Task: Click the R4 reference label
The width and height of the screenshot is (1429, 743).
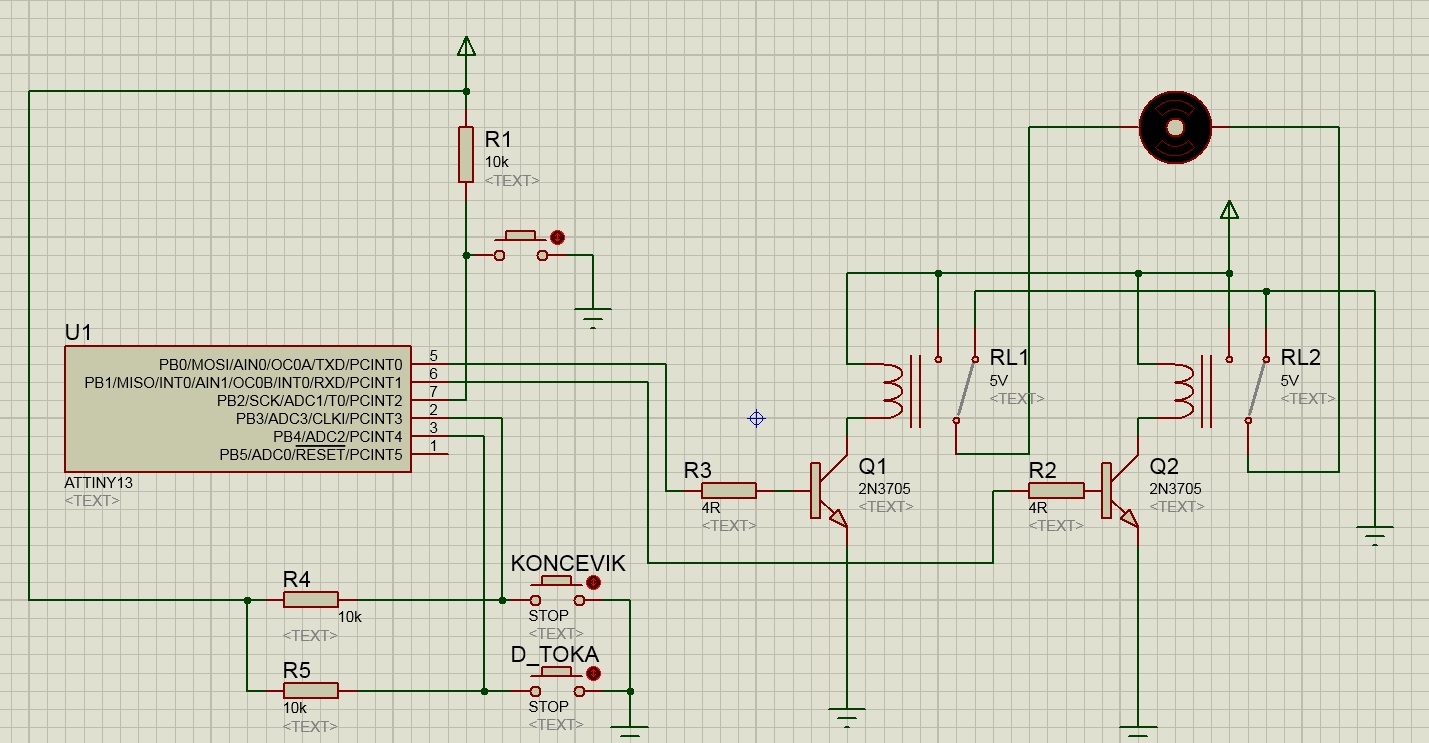Action: [x=297, y=579]
